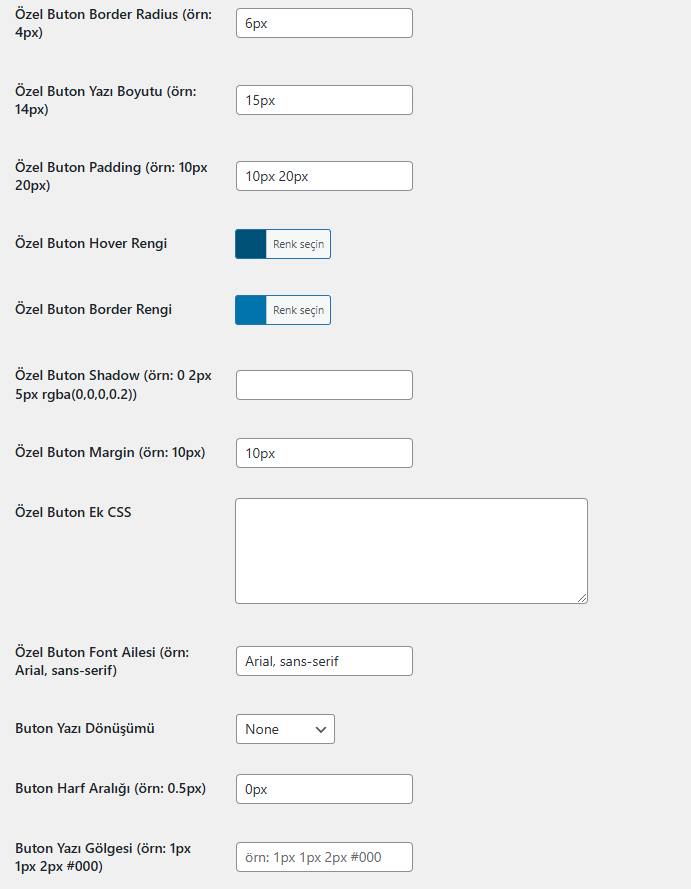Click the Özel Buton Hover Rengi label
Screen dimensions: 691x889
tap(91, 243)
